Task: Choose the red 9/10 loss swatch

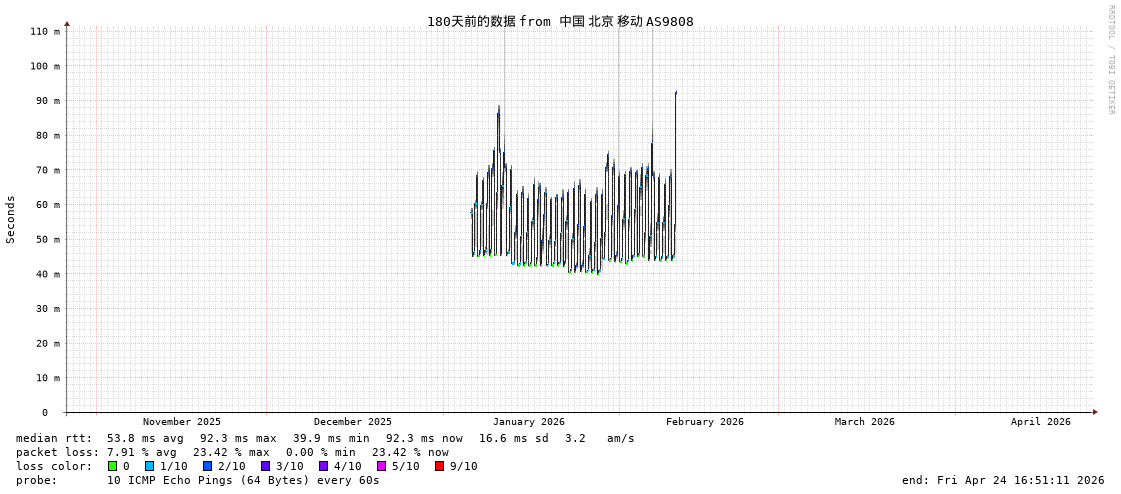Action: 439,466
